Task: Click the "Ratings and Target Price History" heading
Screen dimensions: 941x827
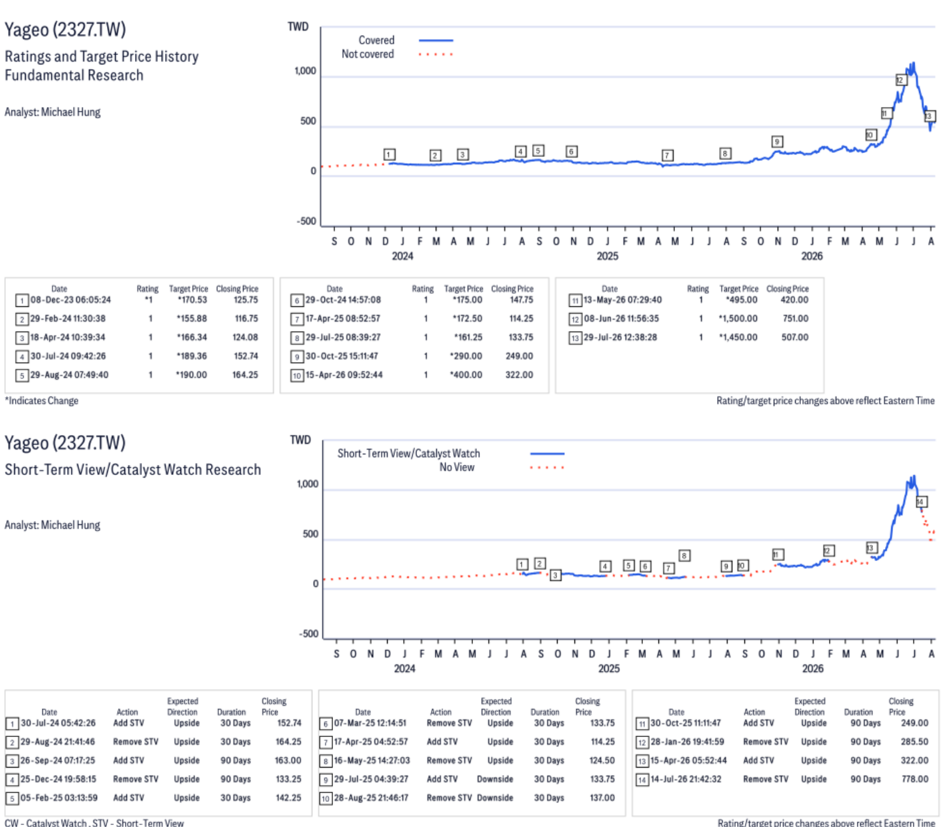Action: 101,56
